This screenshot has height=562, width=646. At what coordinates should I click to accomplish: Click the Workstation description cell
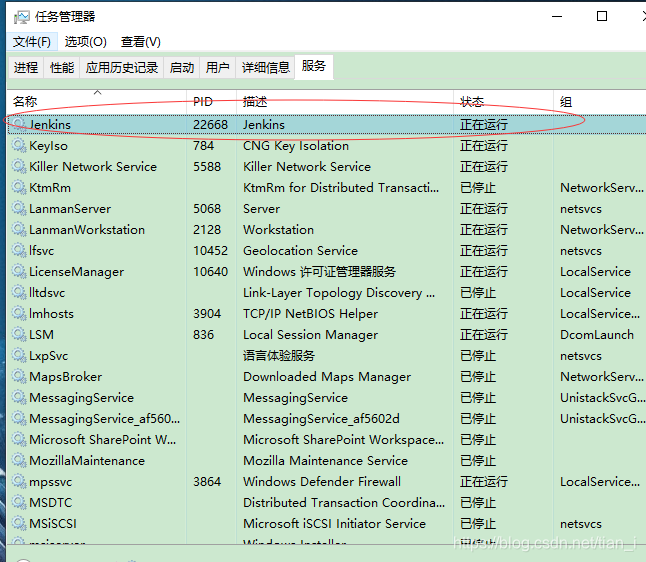pos(279,229)
